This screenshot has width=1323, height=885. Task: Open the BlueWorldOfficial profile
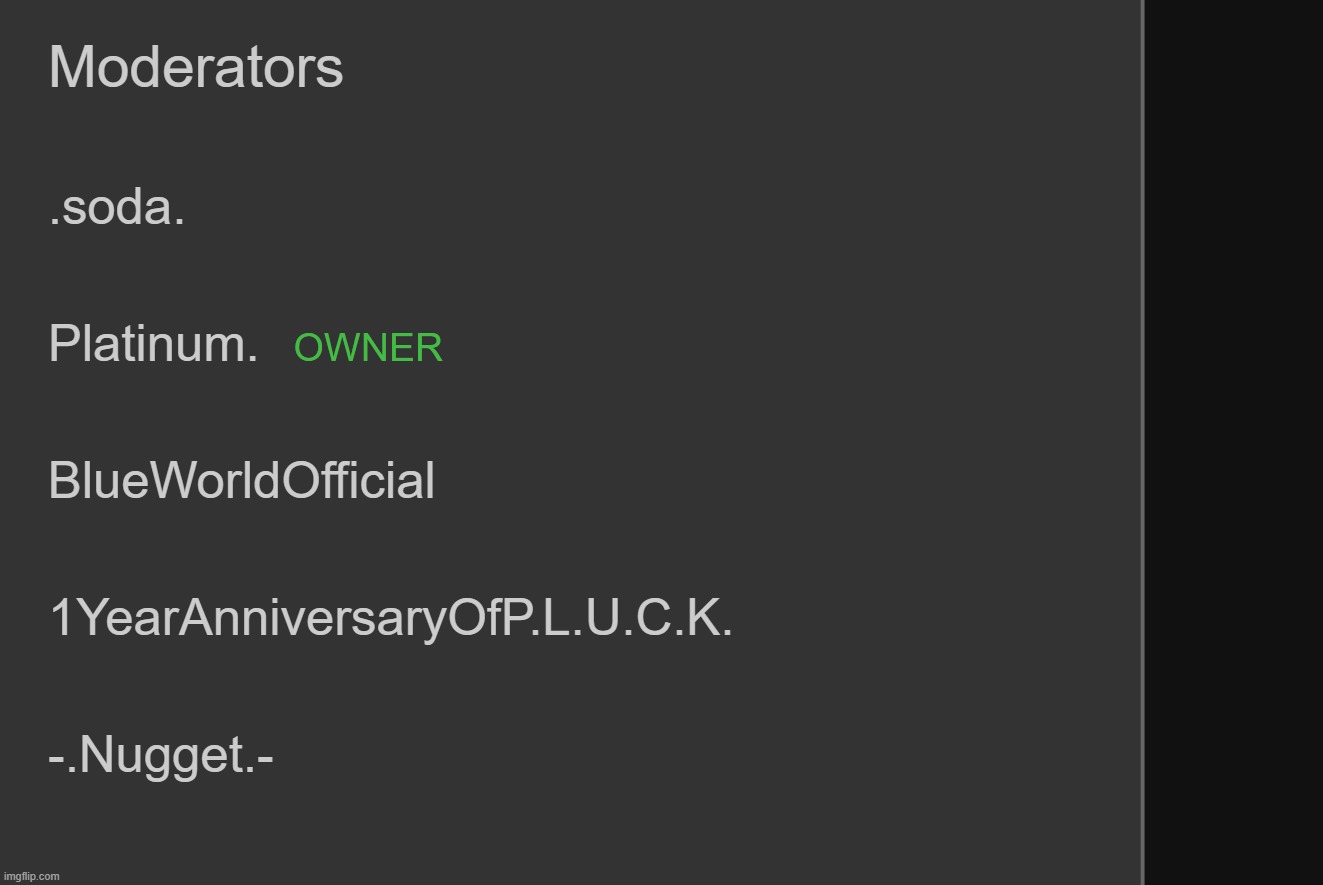point(241,481)
